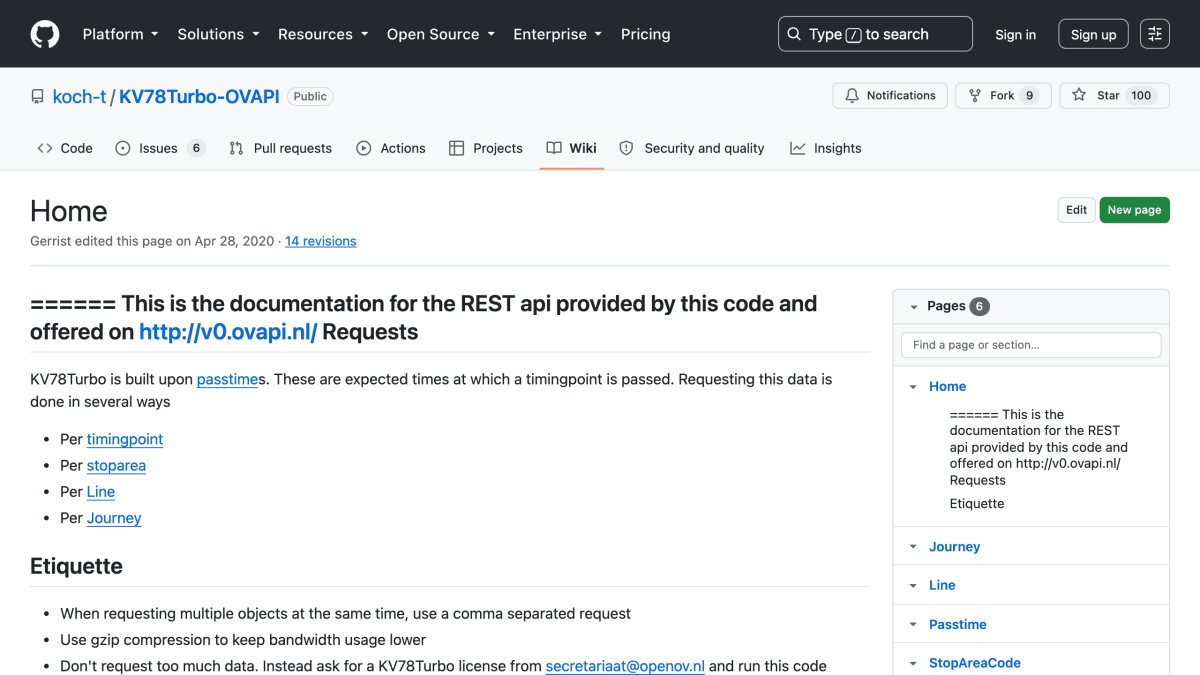Open the Home page in sidebar

click(947, 387)
